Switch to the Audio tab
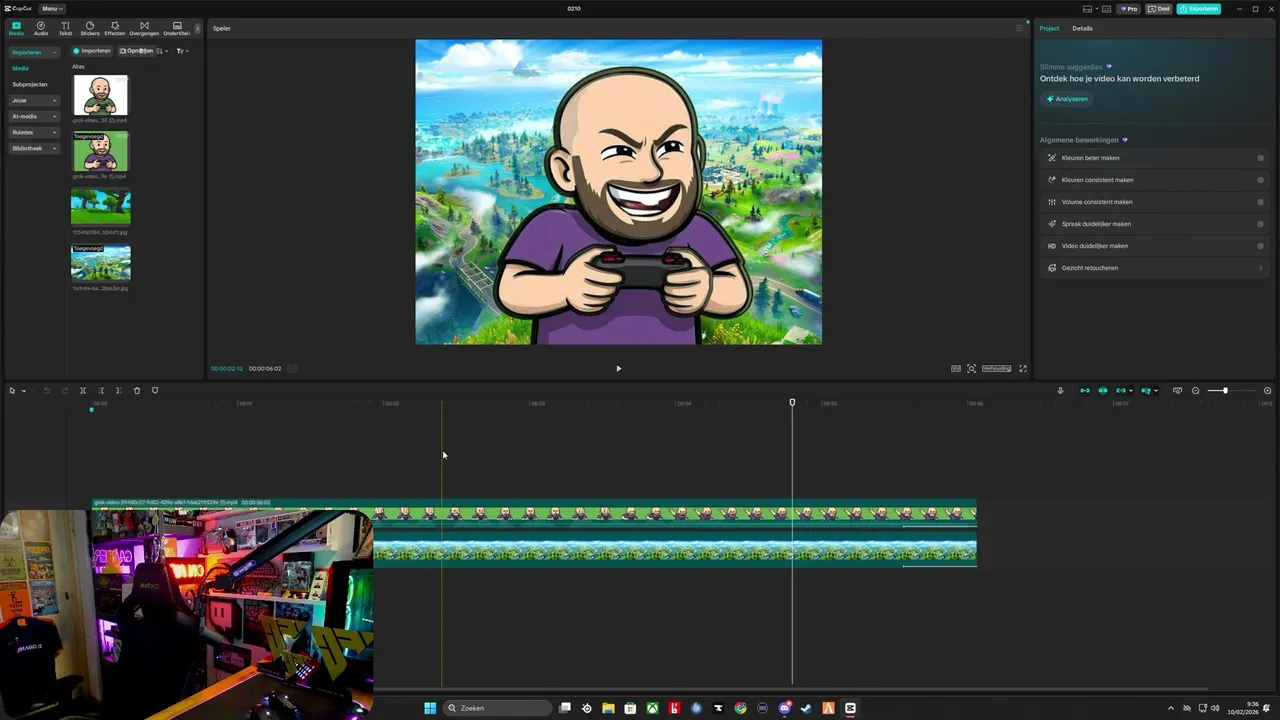 point(41,28)
